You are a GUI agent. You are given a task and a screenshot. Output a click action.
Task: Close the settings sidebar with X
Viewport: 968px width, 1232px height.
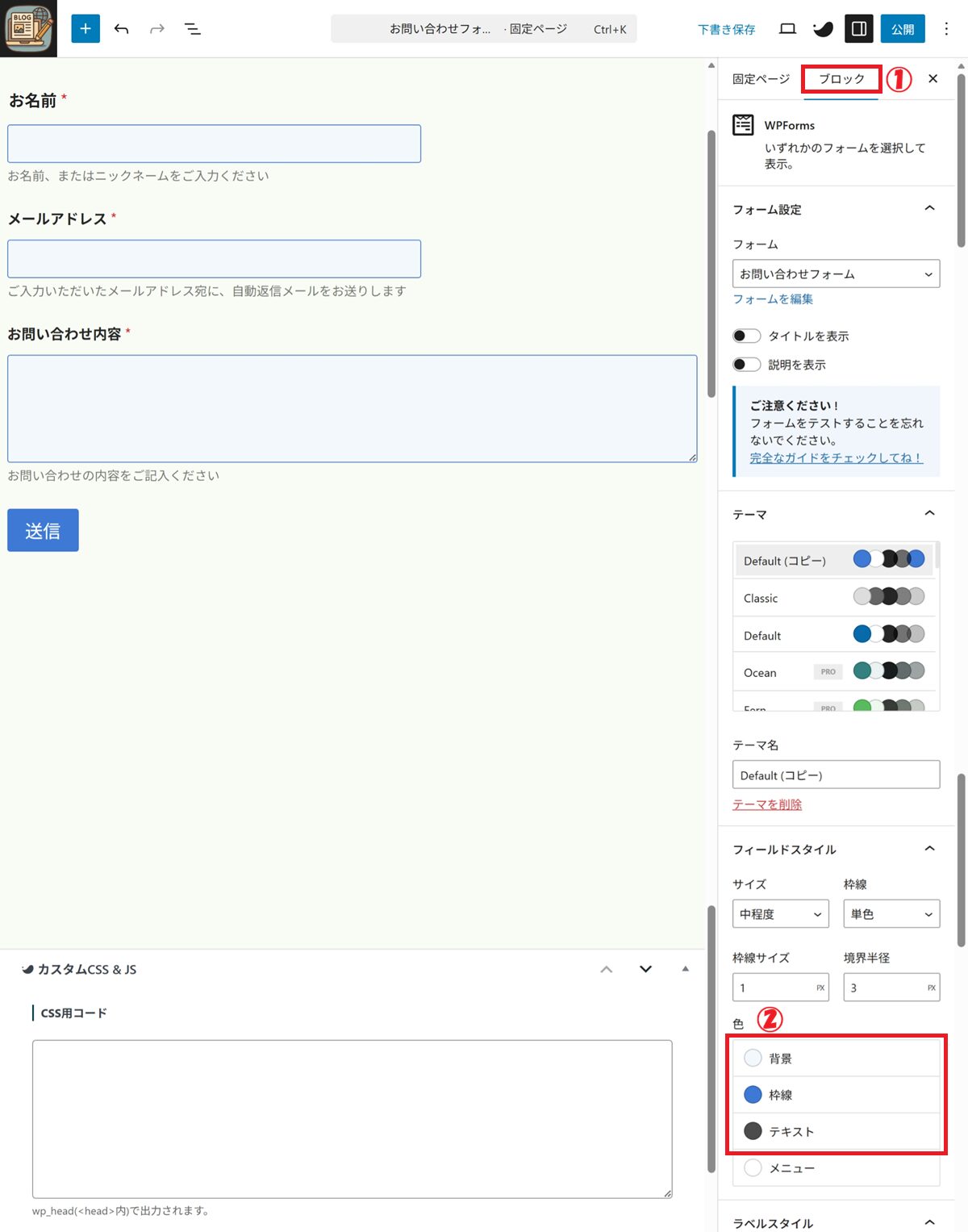click(933, 79)
